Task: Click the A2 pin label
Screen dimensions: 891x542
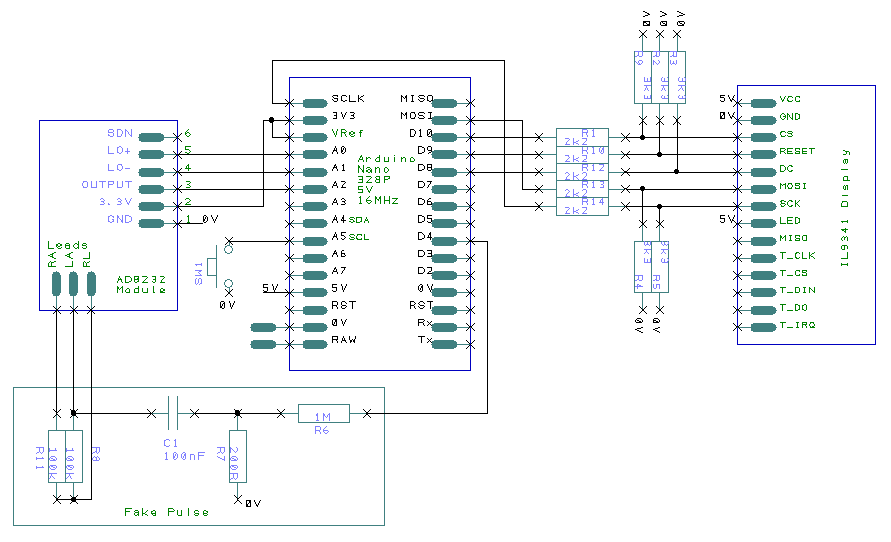Action: point(339,185)
